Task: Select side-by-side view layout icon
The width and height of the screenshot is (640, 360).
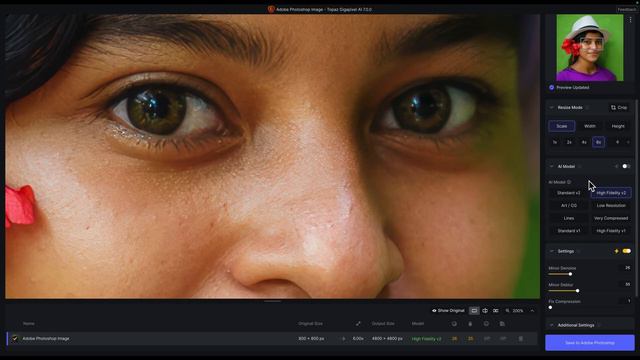Action: point(496,311)
